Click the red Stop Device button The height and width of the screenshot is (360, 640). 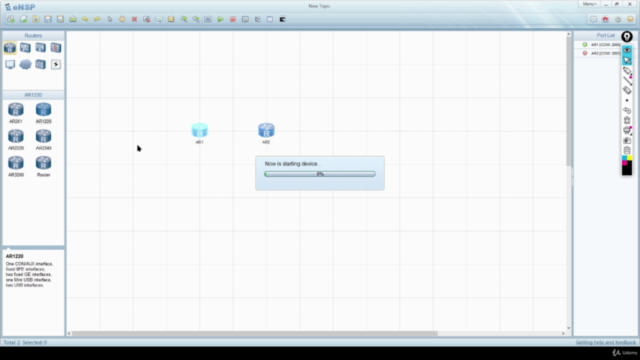click(233, 19)
